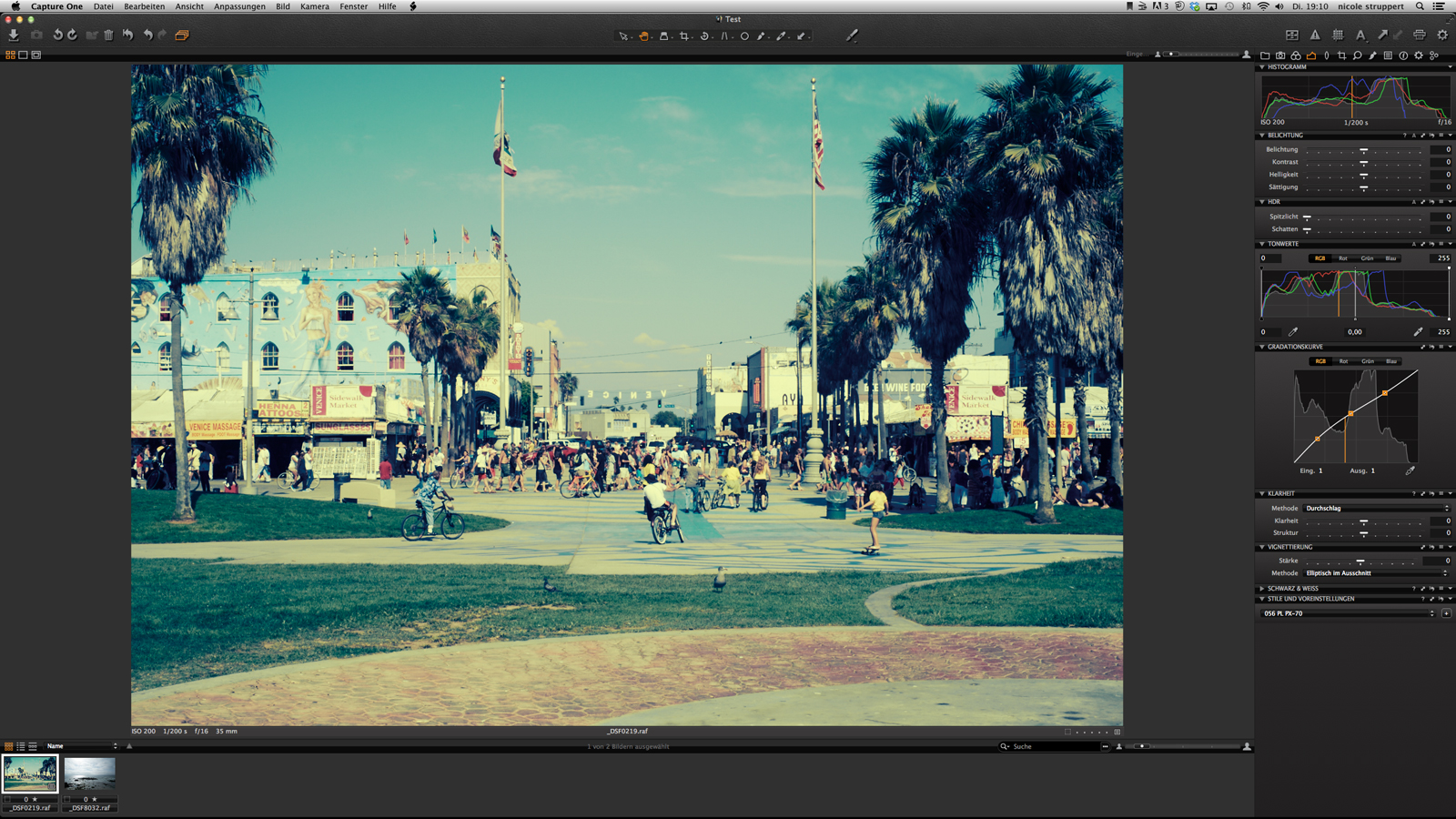The image size is (1456, 819).
Task: Click the printer icon
Action: [x=1420, y=35]
